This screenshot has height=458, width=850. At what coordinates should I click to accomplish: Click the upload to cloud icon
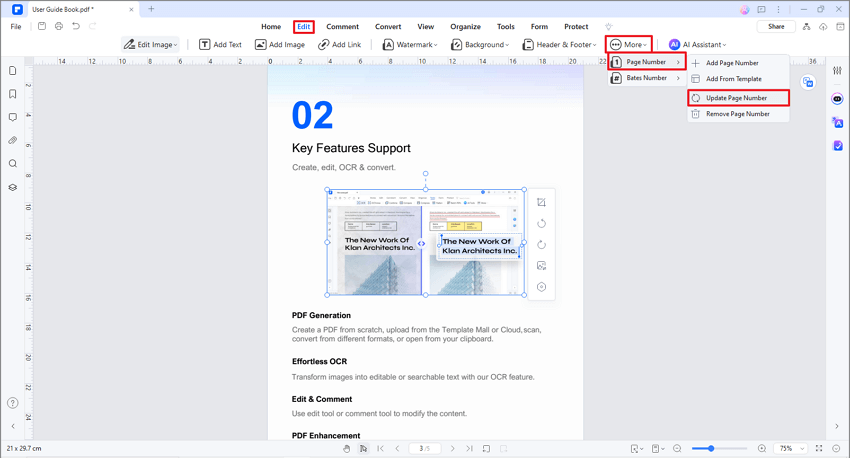coord(823,27)
